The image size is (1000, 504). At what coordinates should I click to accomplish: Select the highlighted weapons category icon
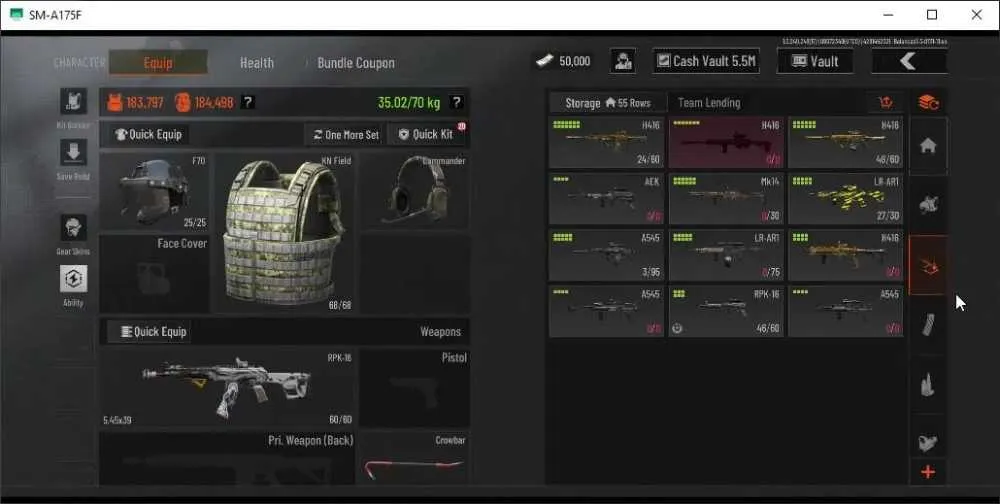pos(928,265)
